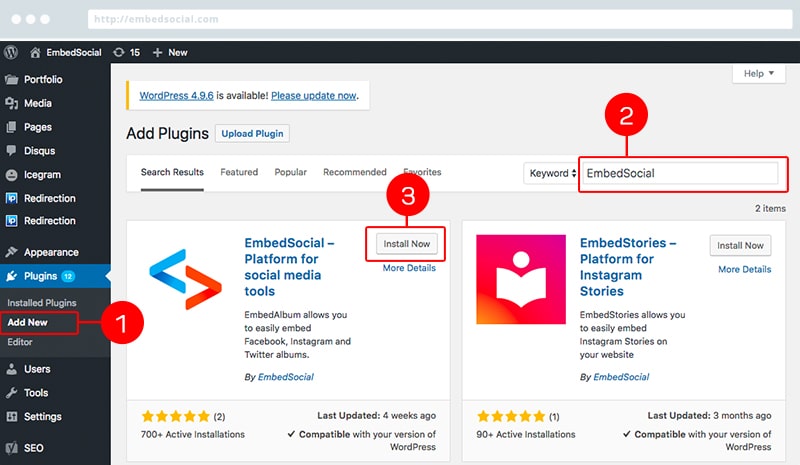Image resolution: width=800 pixels, height=465 pixels.
Task: Open the WordPress logo menu
Action: [x=11, y=52]
